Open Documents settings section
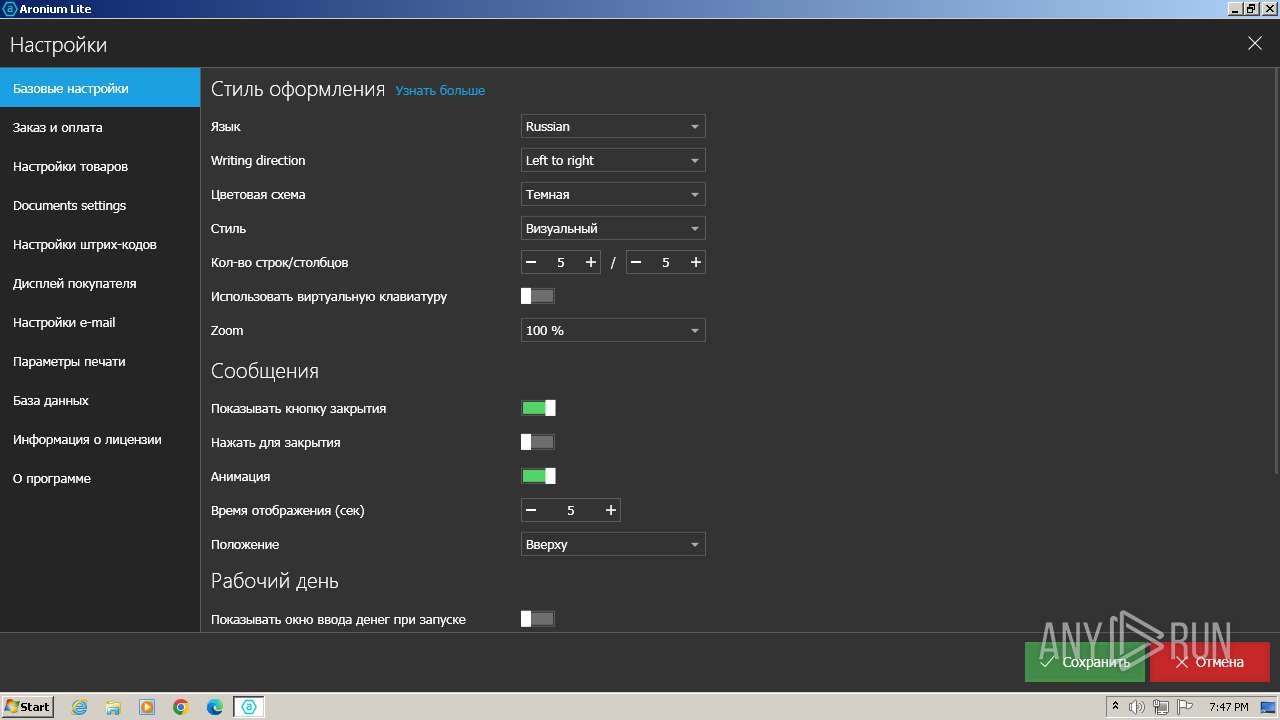Viewport: 1280px width, 720px height. (100, 205)
